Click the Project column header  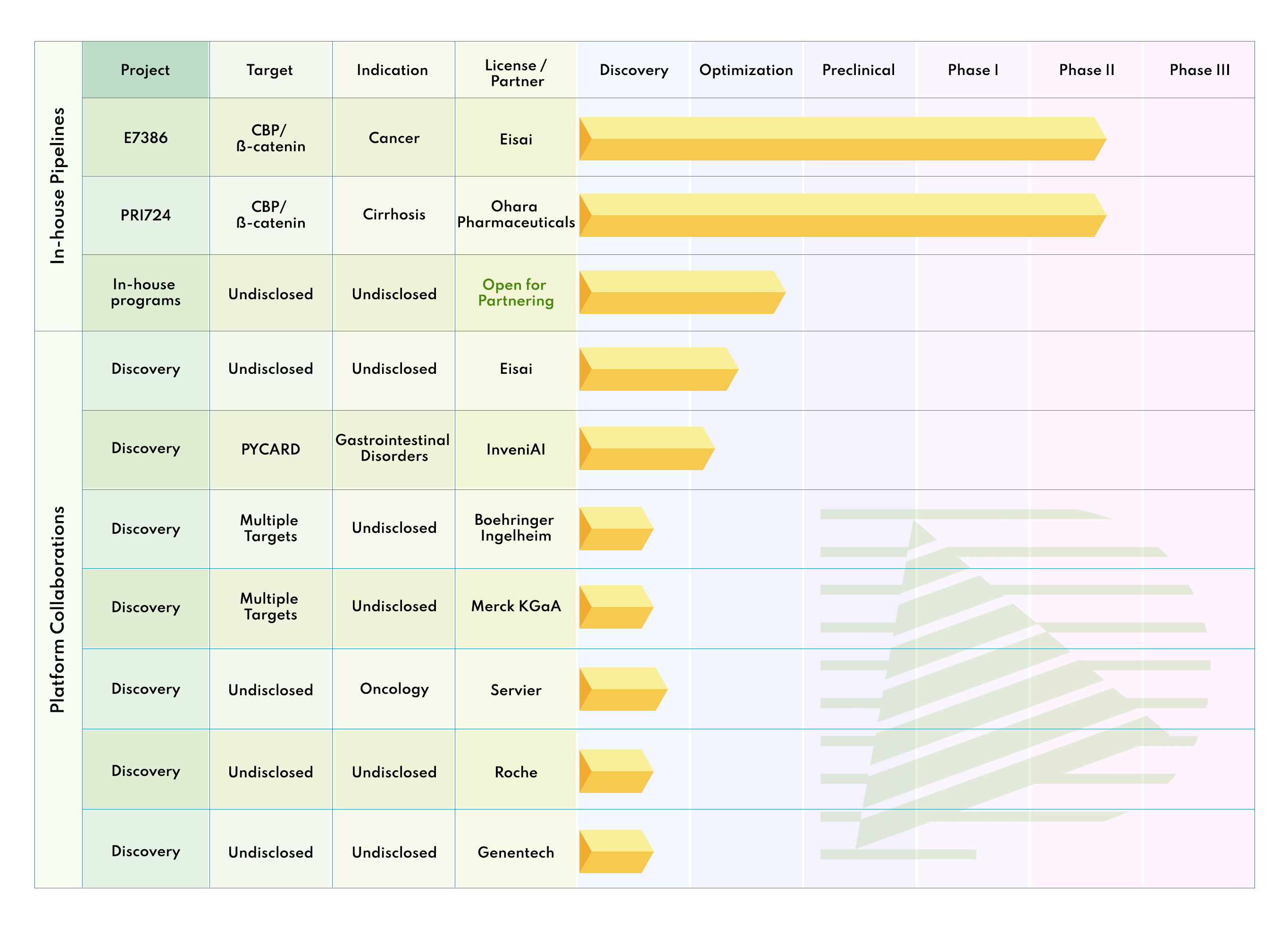(145, 69)
